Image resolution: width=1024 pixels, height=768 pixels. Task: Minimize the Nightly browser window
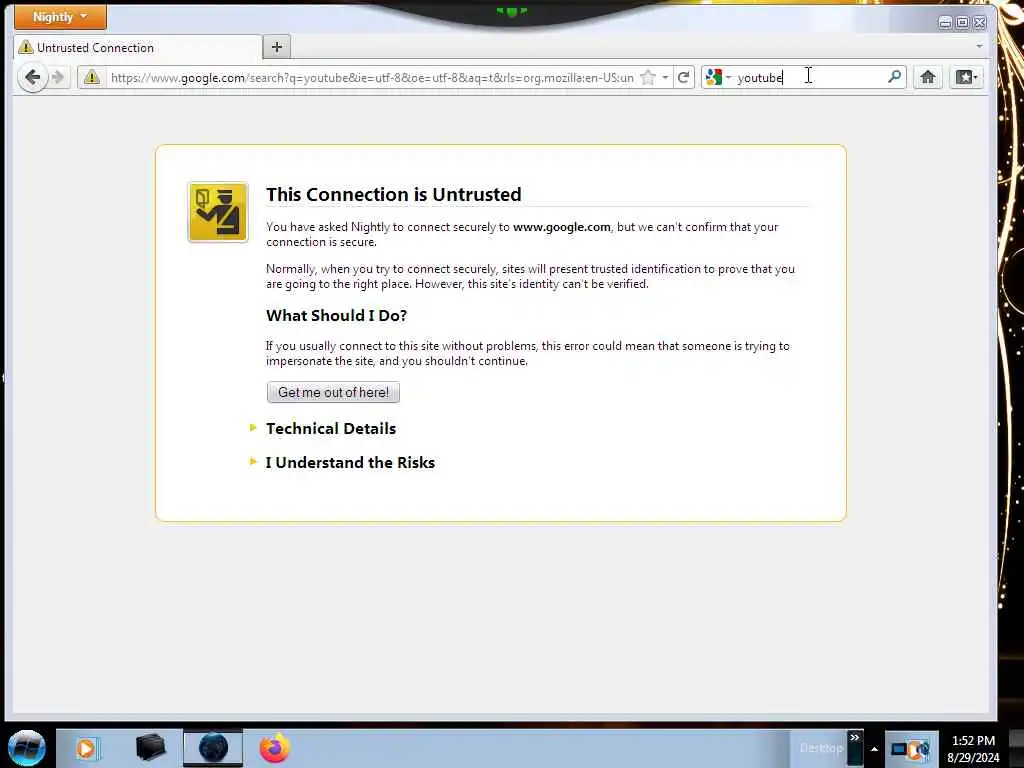pos(945,23)
